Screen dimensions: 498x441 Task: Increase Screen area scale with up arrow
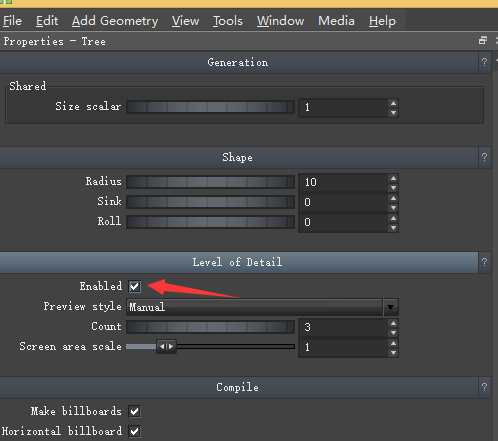[393, 343]
